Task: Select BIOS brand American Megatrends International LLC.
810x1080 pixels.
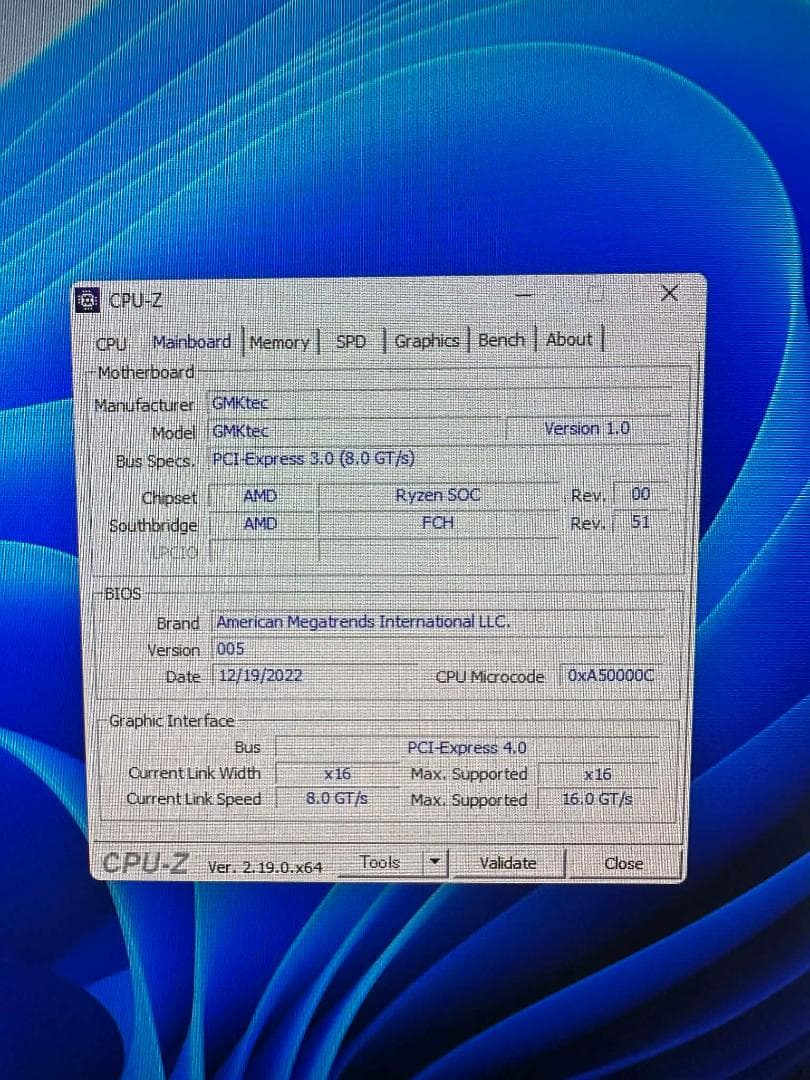Action: coord(438,621)
